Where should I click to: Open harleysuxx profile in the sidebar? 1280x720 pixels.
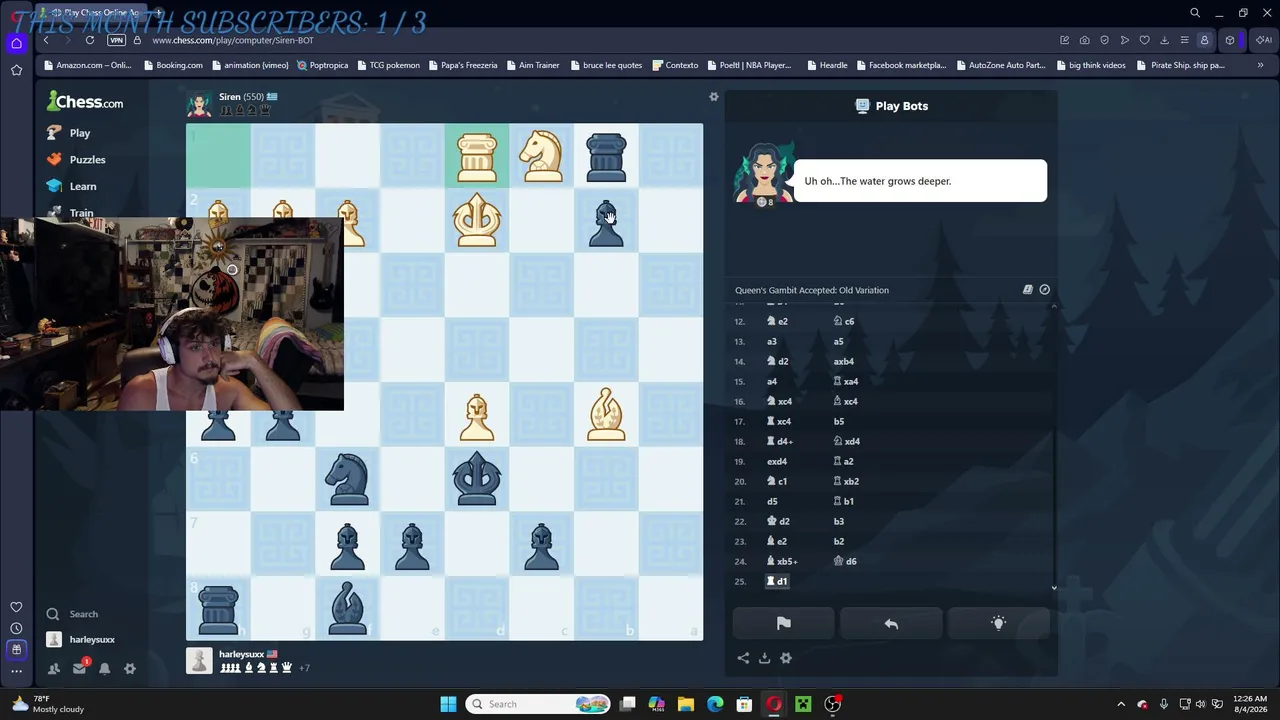pyautogui.click(x=81, y=640)
